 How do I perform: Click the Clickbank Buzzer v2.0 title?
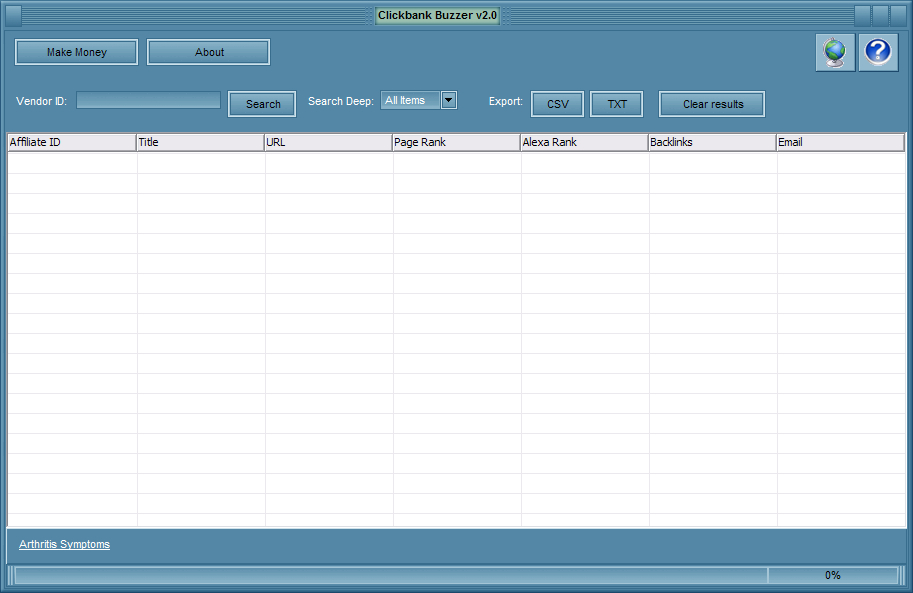(437, 15)
